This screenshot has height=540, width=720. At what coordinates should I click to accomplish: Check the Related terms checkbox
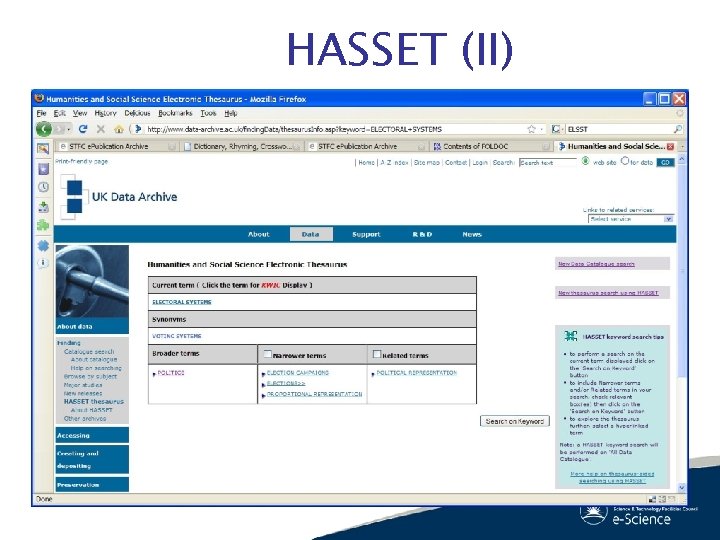pos(377,354)
